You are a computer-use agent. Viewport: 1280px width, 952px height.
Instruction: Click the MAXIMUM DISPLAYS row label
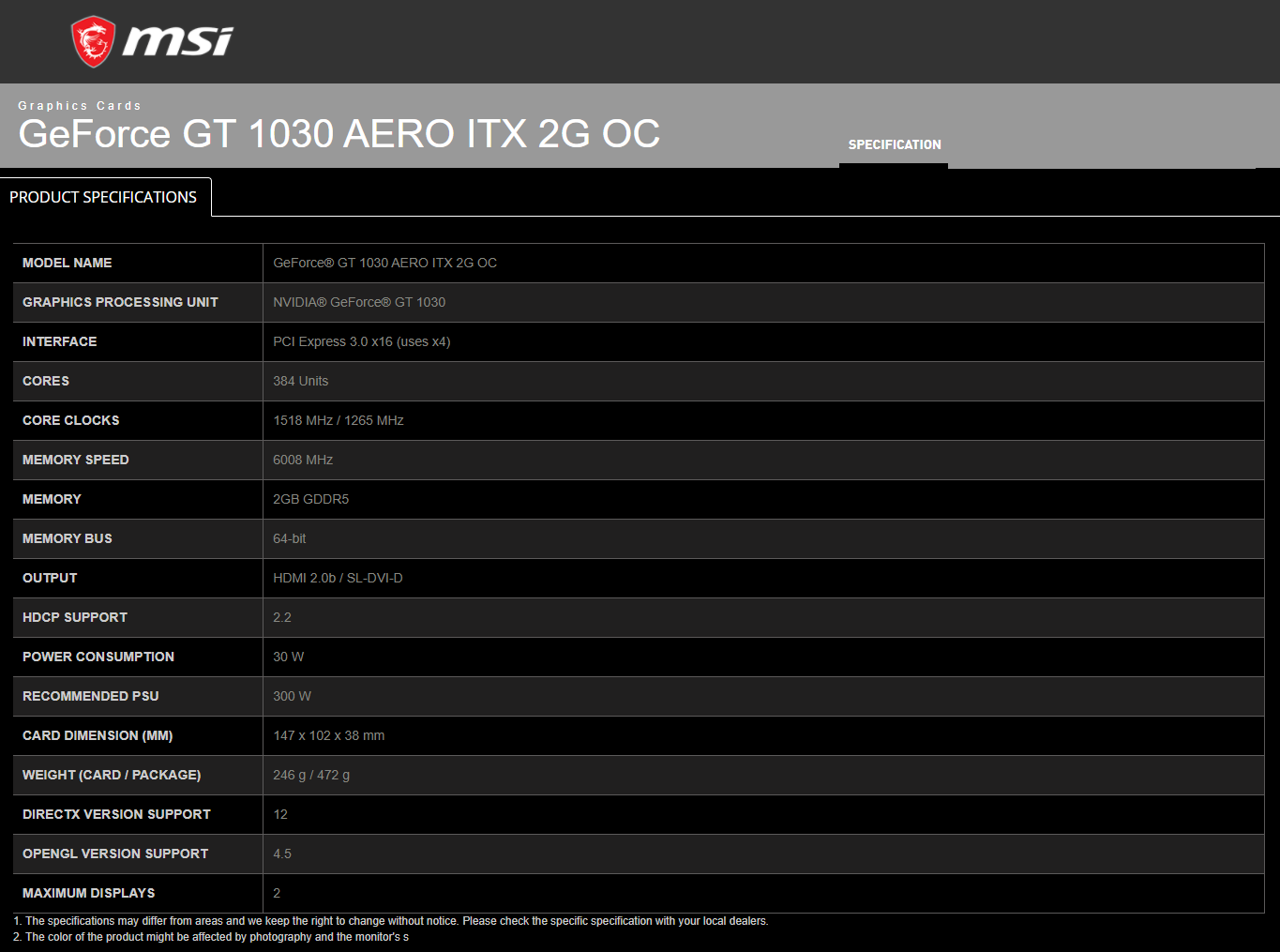coord(89,893)
